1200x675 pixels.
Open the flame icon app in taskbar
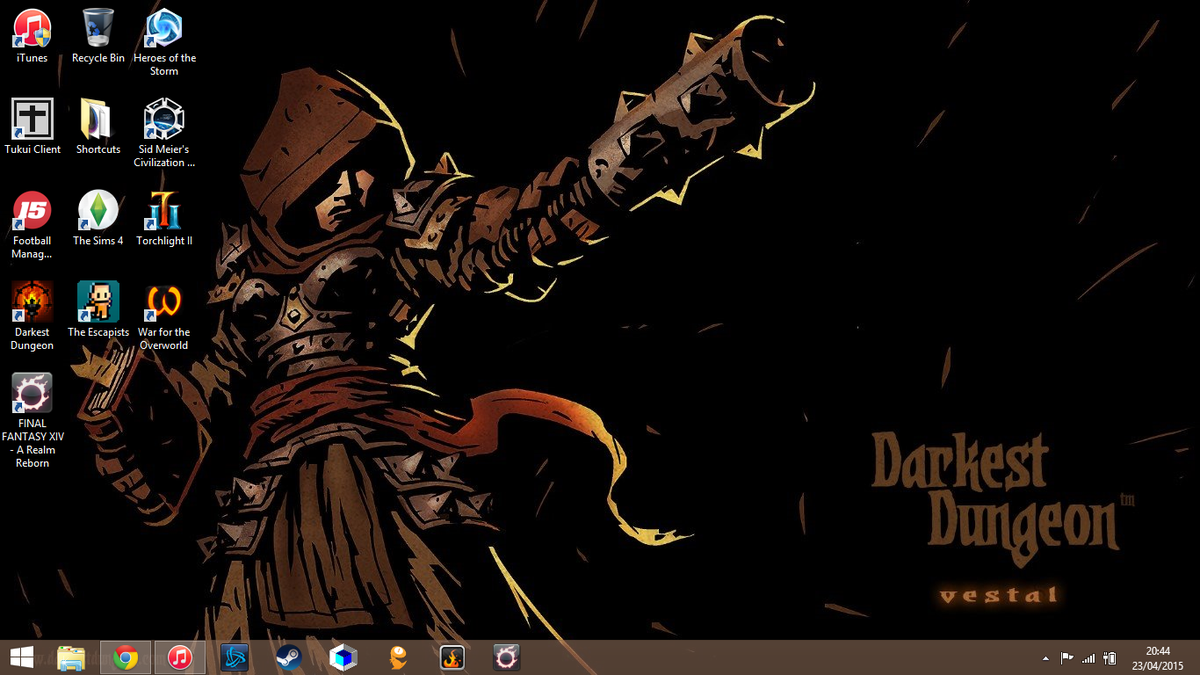coord(452,657)
